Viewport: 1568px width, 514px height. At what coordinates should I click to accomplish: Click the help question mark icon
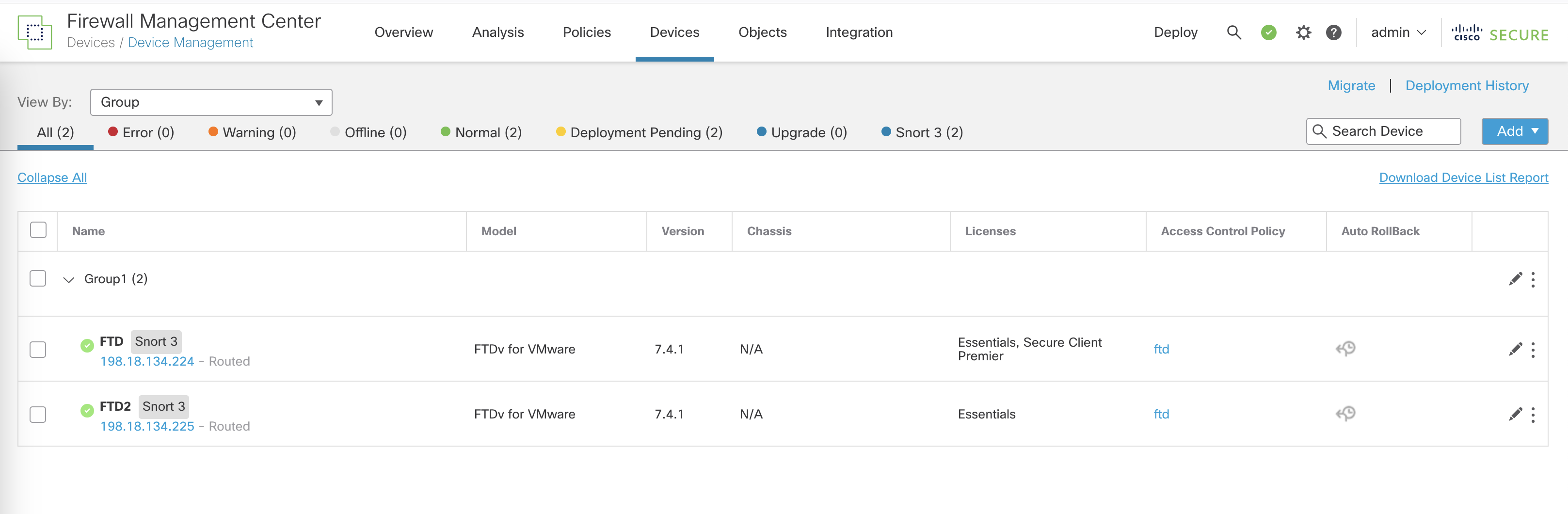1333,32
